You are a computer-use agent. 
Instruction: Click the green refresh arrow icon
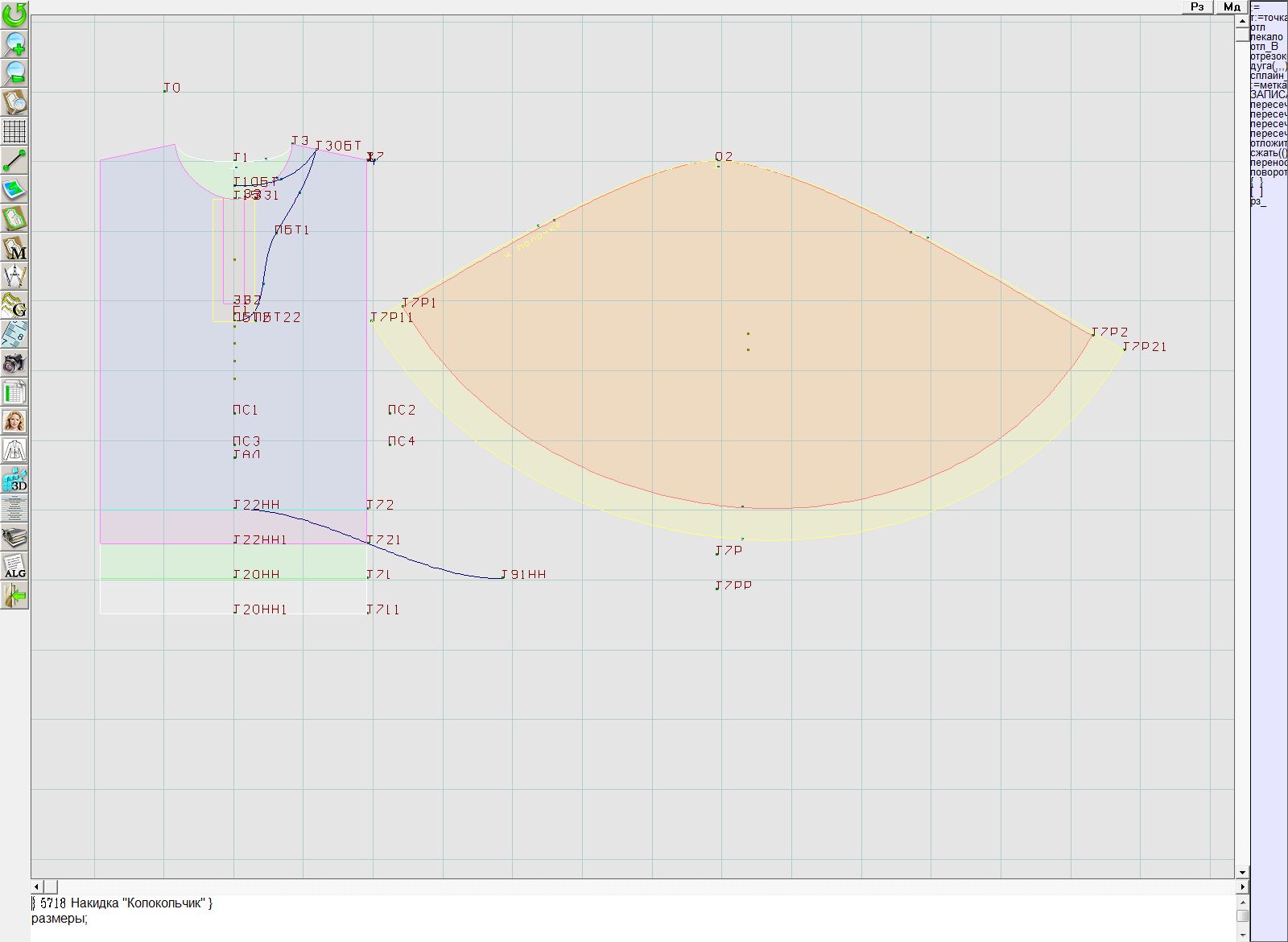[x=14, y=14]
